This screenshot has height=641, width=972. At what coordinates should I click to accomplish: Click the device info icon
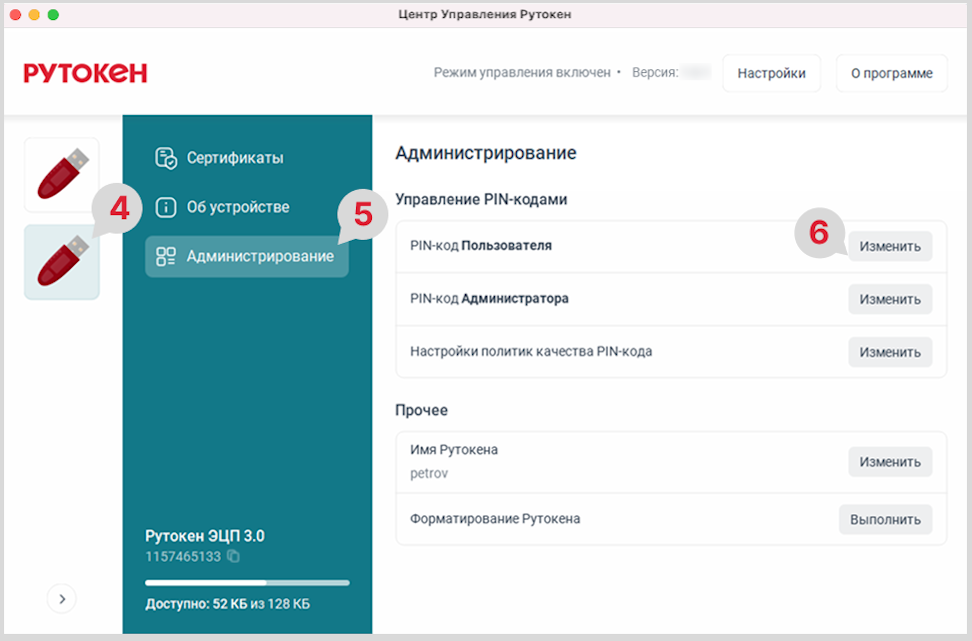(x=166, y=207)
